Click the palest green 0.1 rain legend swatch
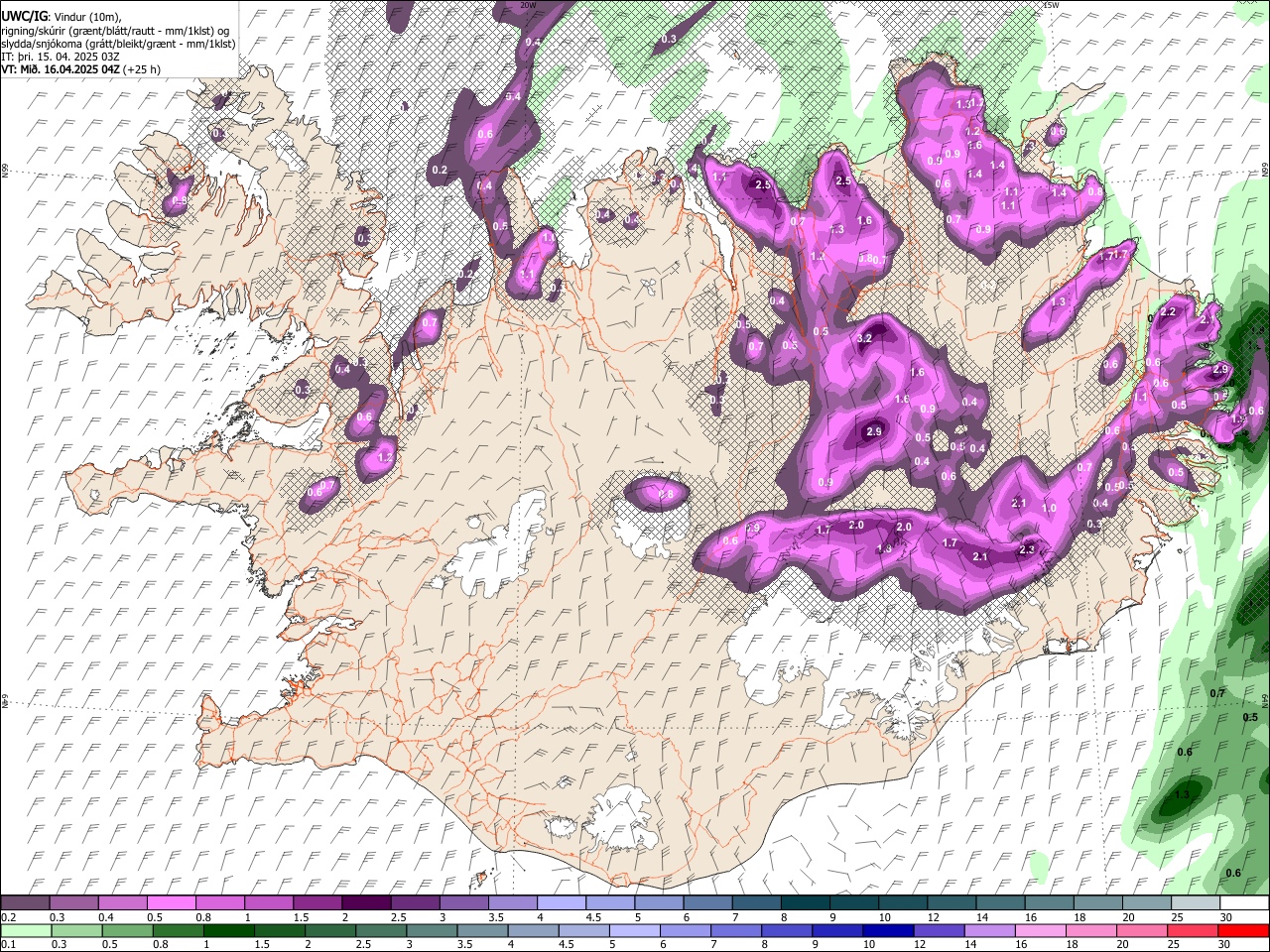Image resolution: width=1270 pixels, height=952 pixels. tap(26, 930)
